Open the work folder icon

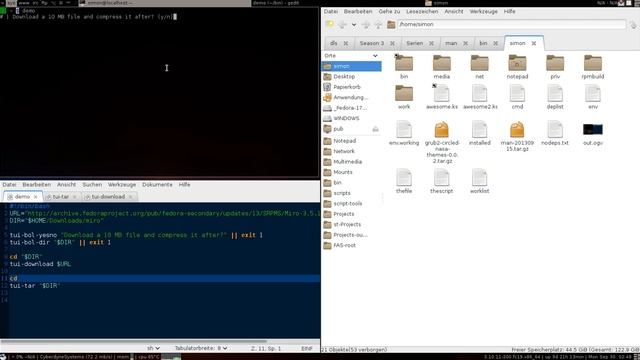(x=404, y=93)
